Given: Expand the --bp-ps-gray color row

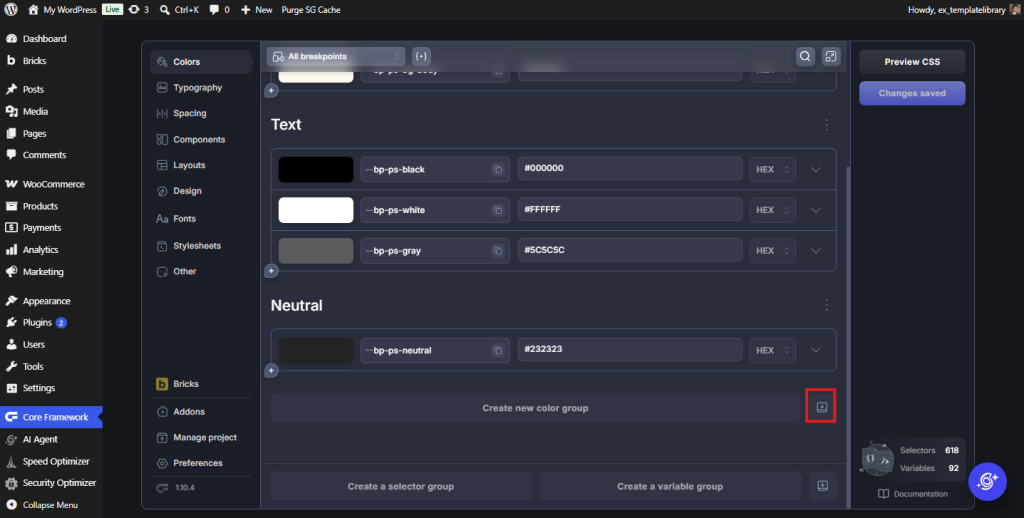Looking at the screenshot, I should pyautogui.click(x=816, y=251).
